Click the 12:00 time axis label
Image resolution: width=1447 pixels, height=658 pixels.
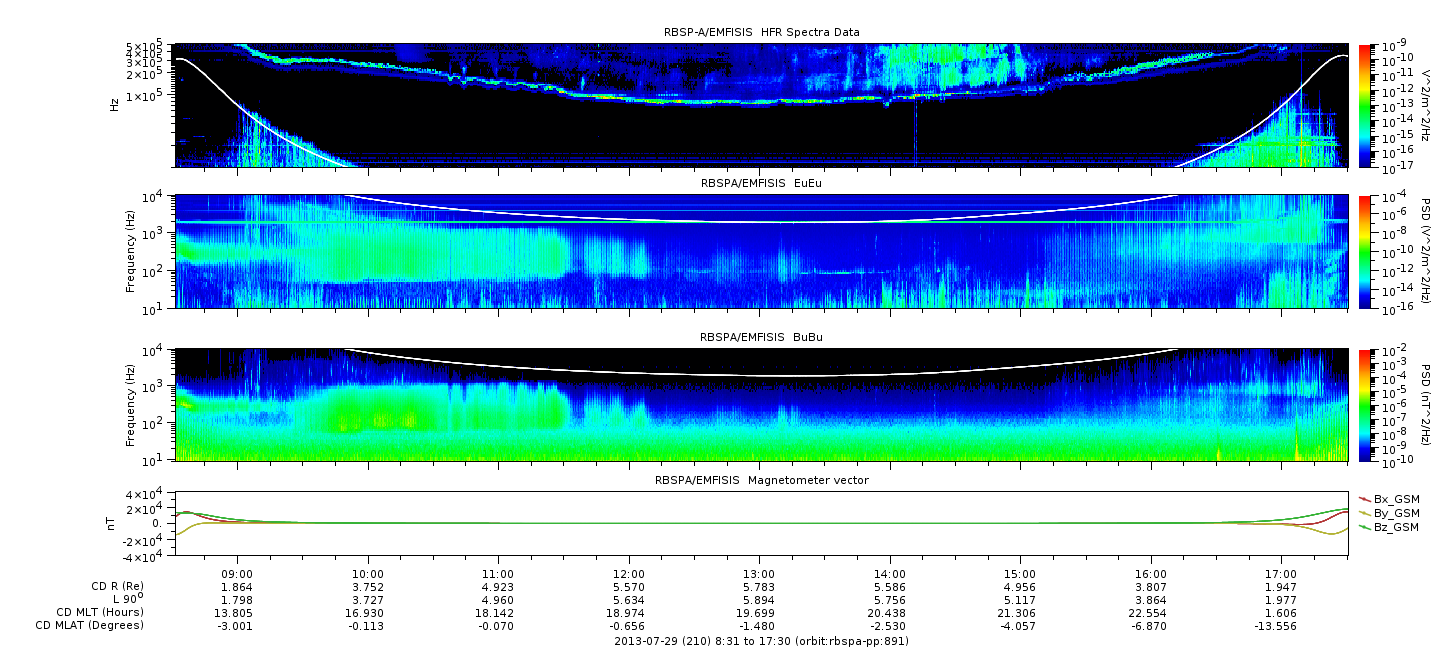point(628,574)
